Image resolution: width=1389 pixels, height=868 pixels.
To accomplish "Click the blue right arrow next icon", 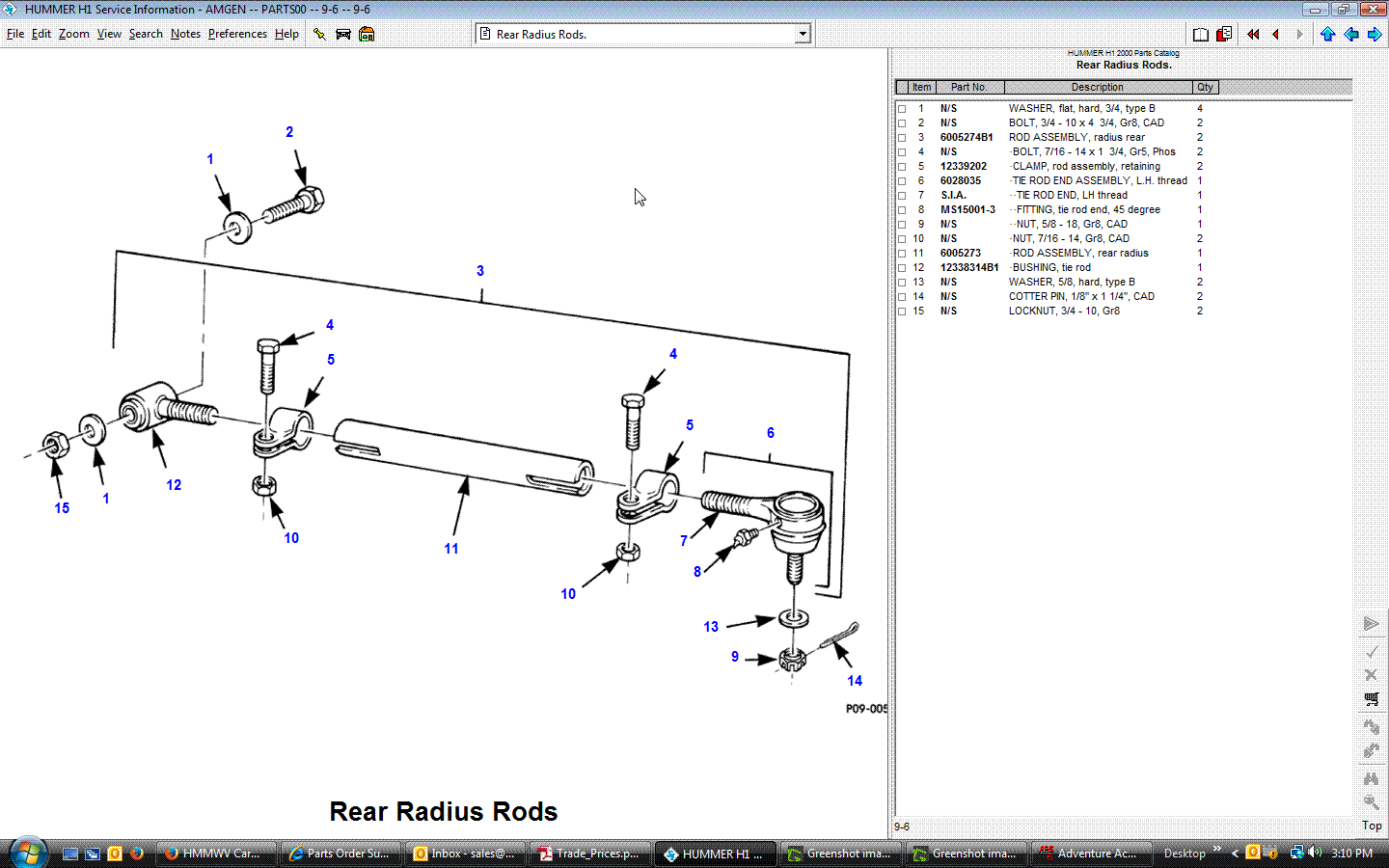I will pyautogui.click(x=1375, y=34).
